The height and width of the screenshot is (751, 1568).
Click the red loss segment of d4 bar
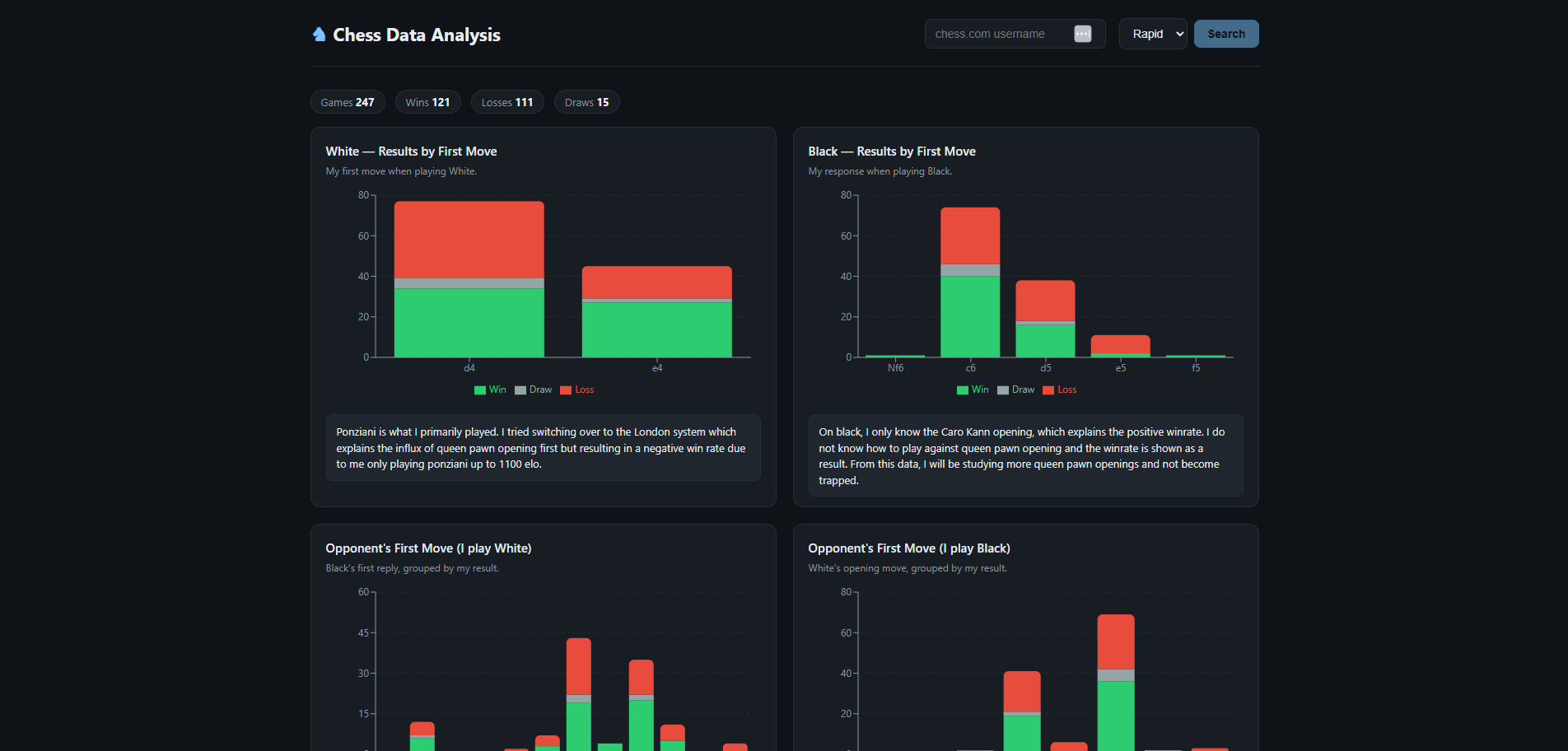469,240
